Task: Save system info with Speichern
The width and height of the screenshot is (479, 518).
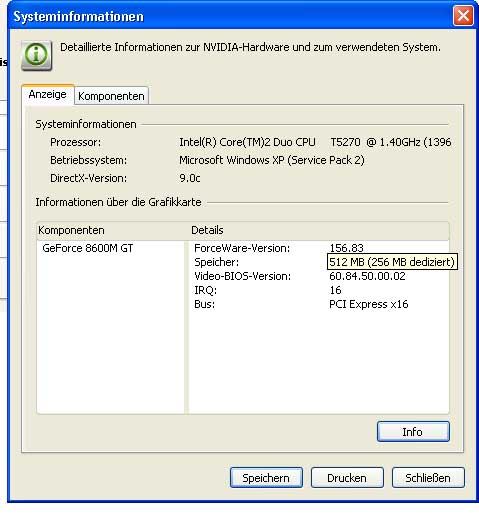Action: click(x=266, y=478)
